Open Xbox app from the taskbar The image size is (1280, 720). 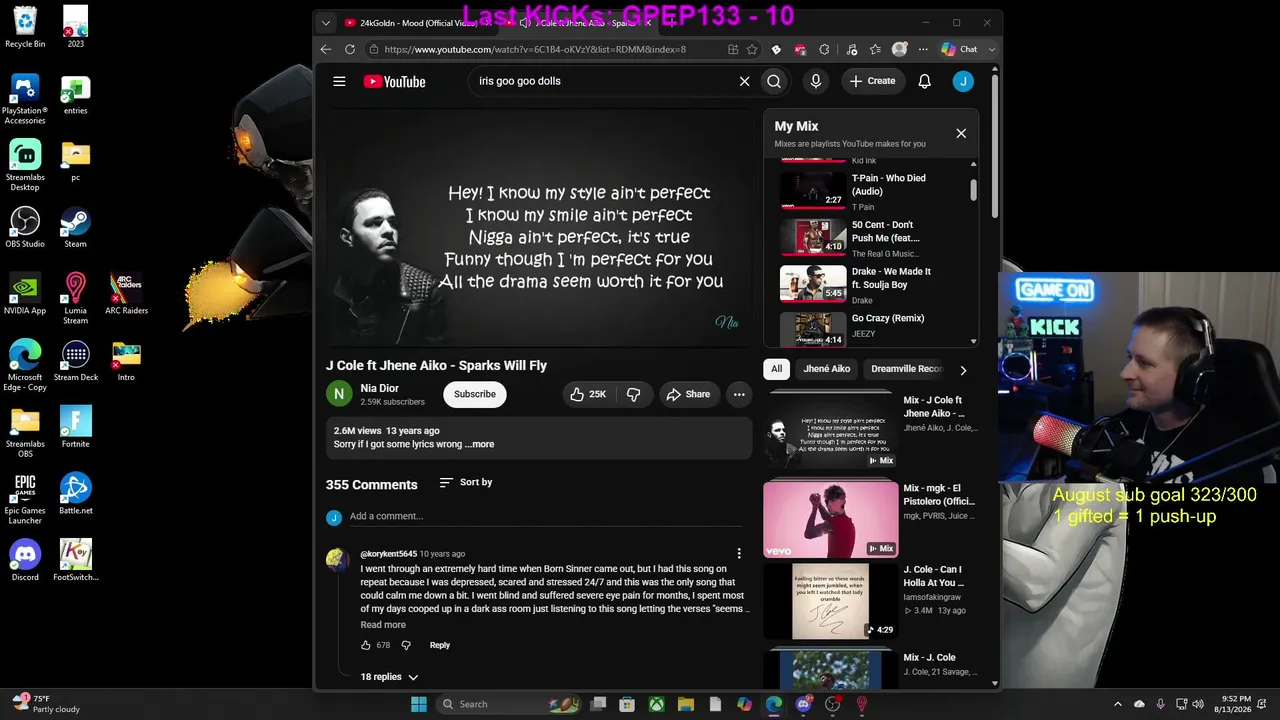[x=656, y=704]
